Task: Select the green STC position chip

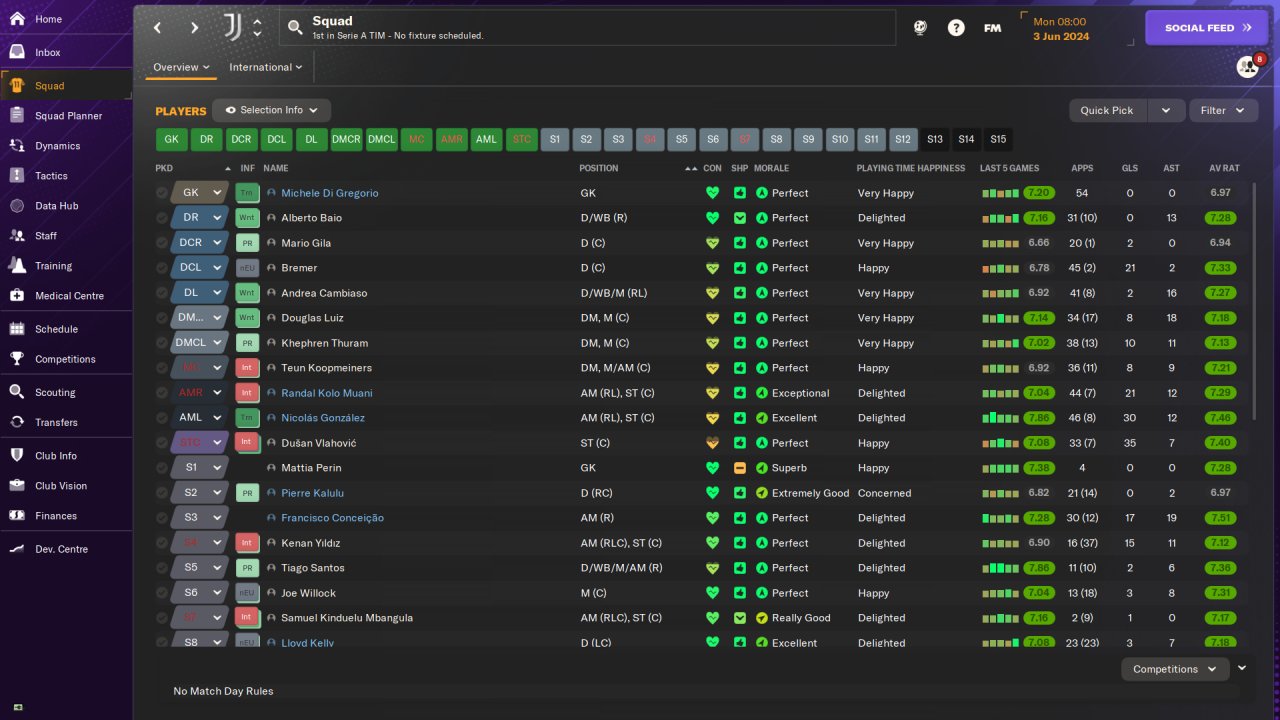Action: tap(521, 140)
